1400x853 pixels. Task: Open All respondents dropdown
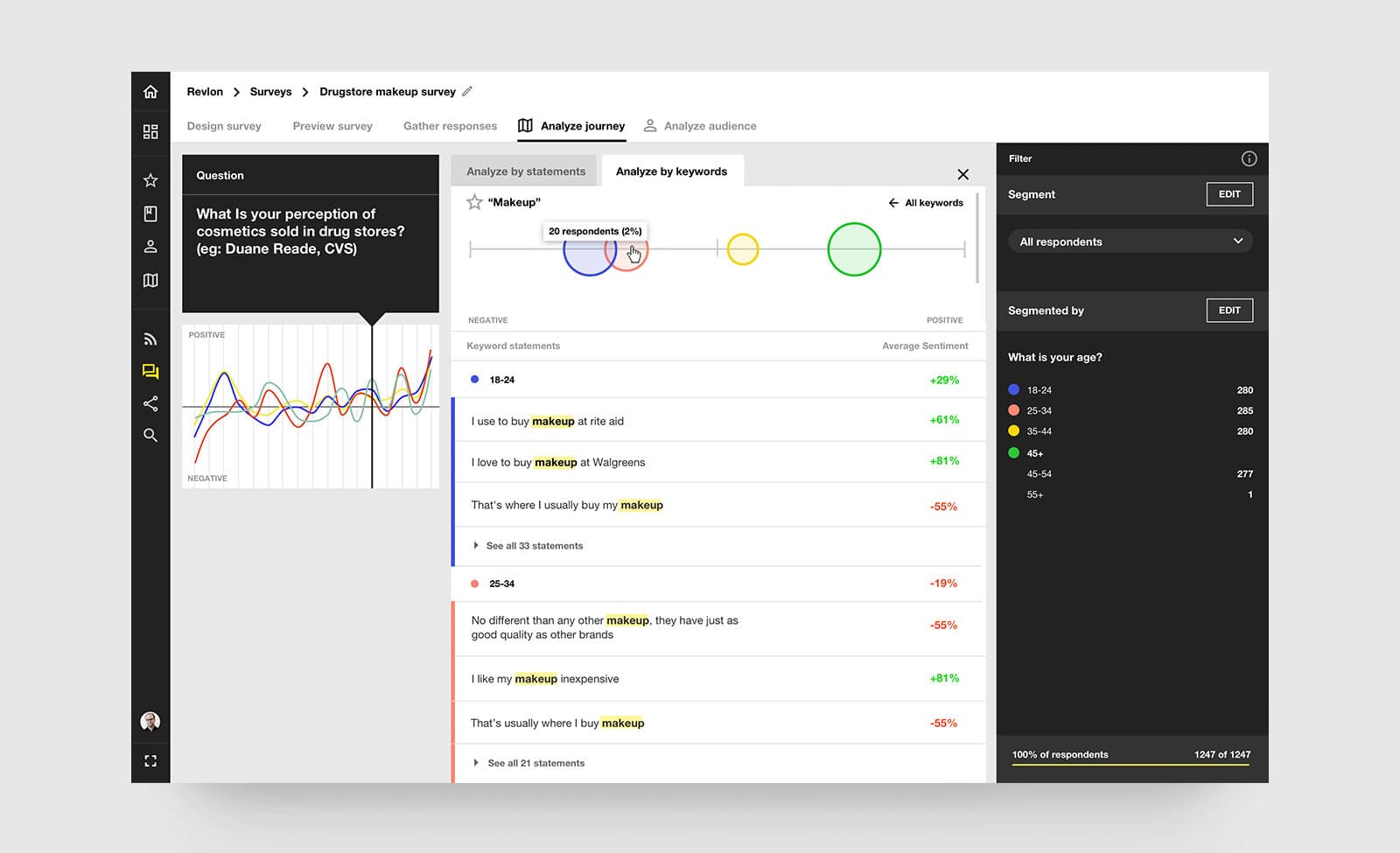[x=1130, y=241]
